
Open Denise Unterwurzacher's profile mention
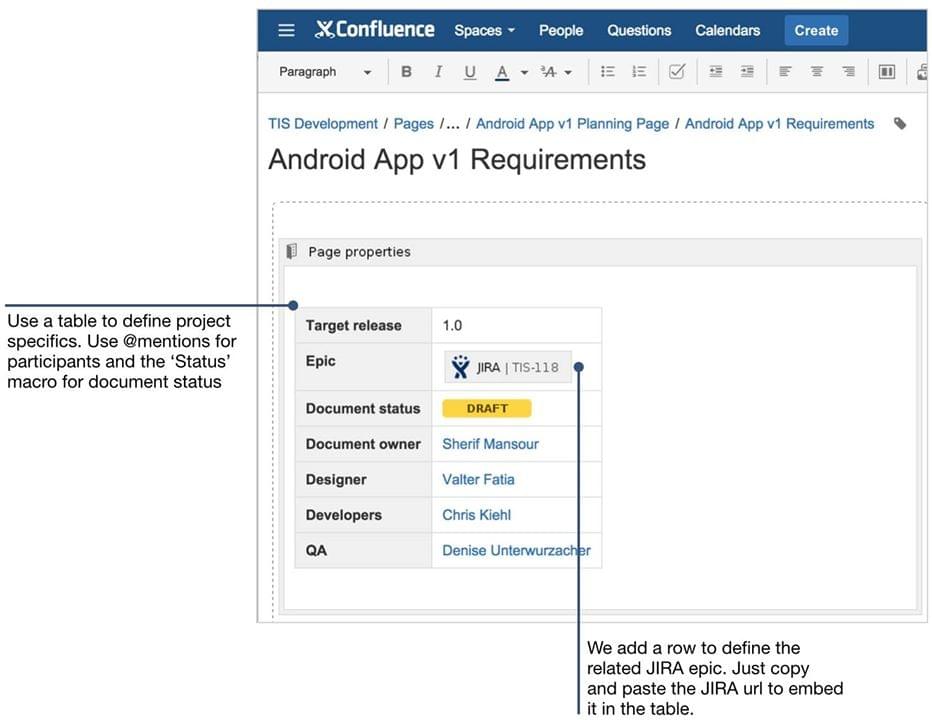click(x=517, y=551)
